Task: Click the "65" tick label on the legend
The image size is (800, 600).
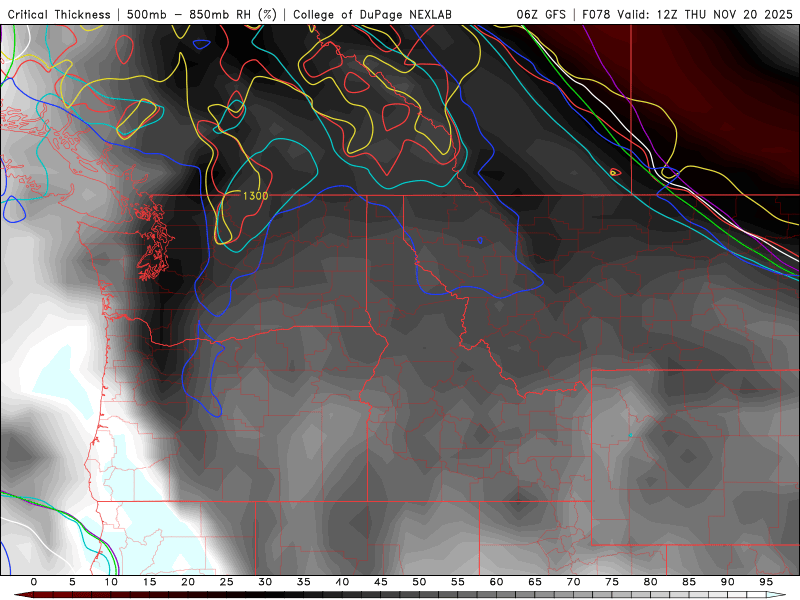Action: click(x=535, y=582)
